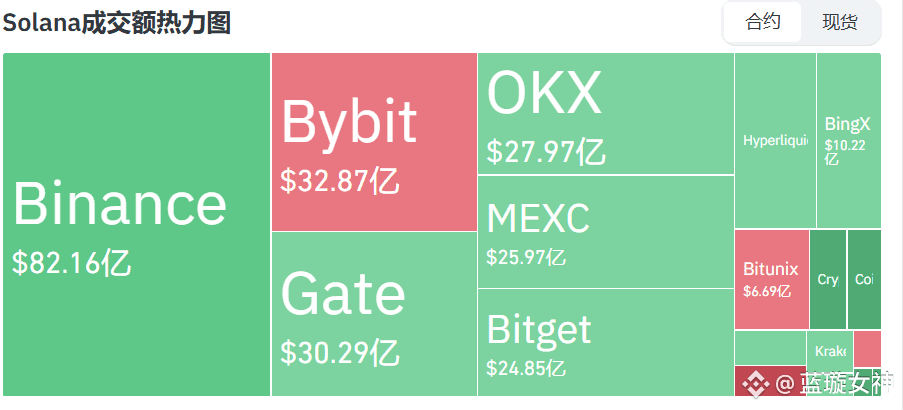The height and width of the screenshot is (410, 903).
Task: Open the Gate $30.29亿 block
Action: 374,314
